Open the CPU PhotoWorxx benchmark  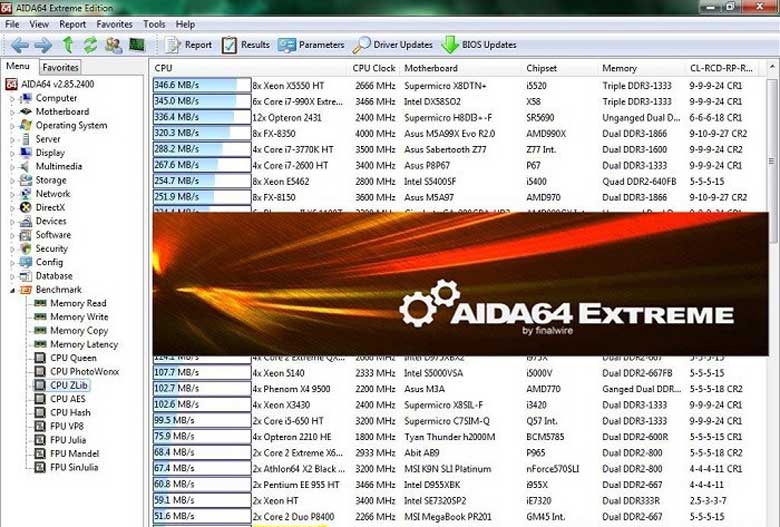click(x=85, y=372)
